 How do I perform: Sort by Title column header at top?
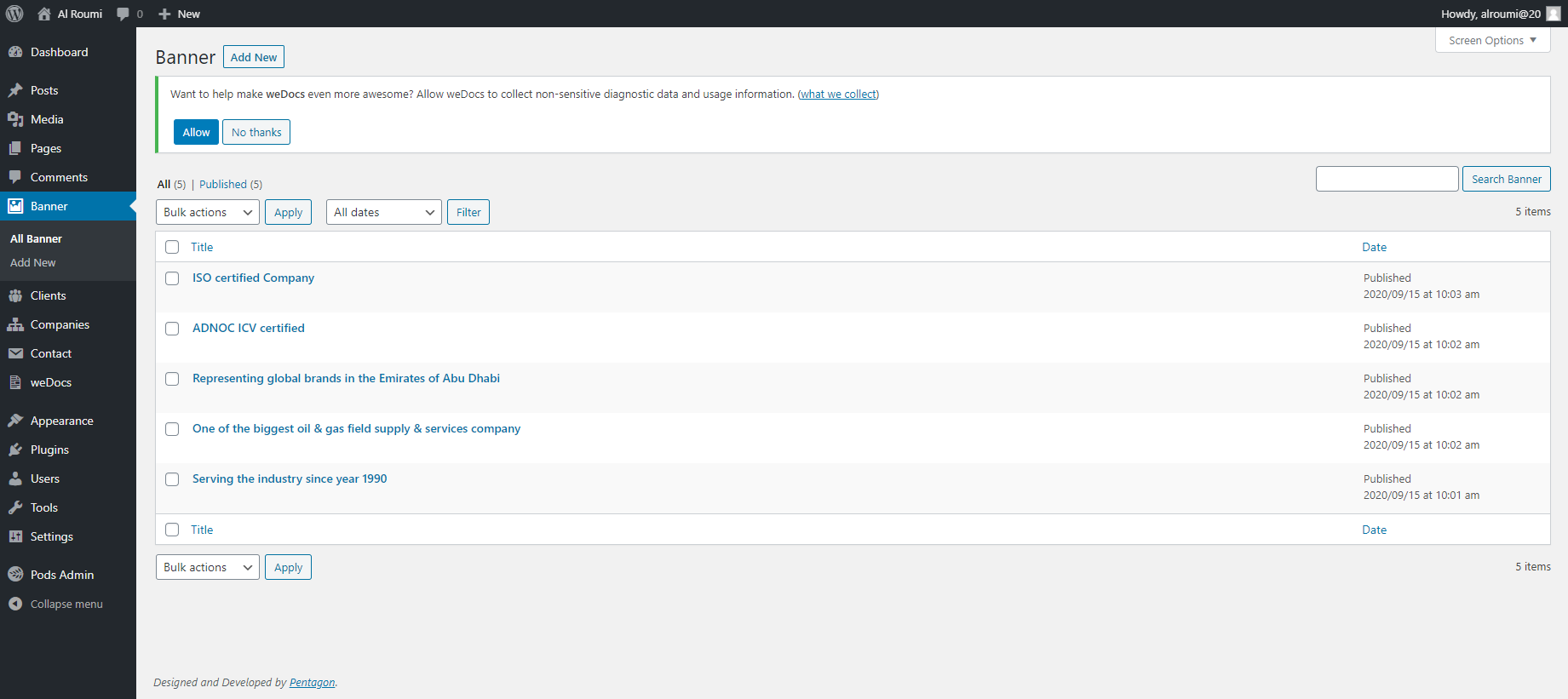[x=202, y=247]
